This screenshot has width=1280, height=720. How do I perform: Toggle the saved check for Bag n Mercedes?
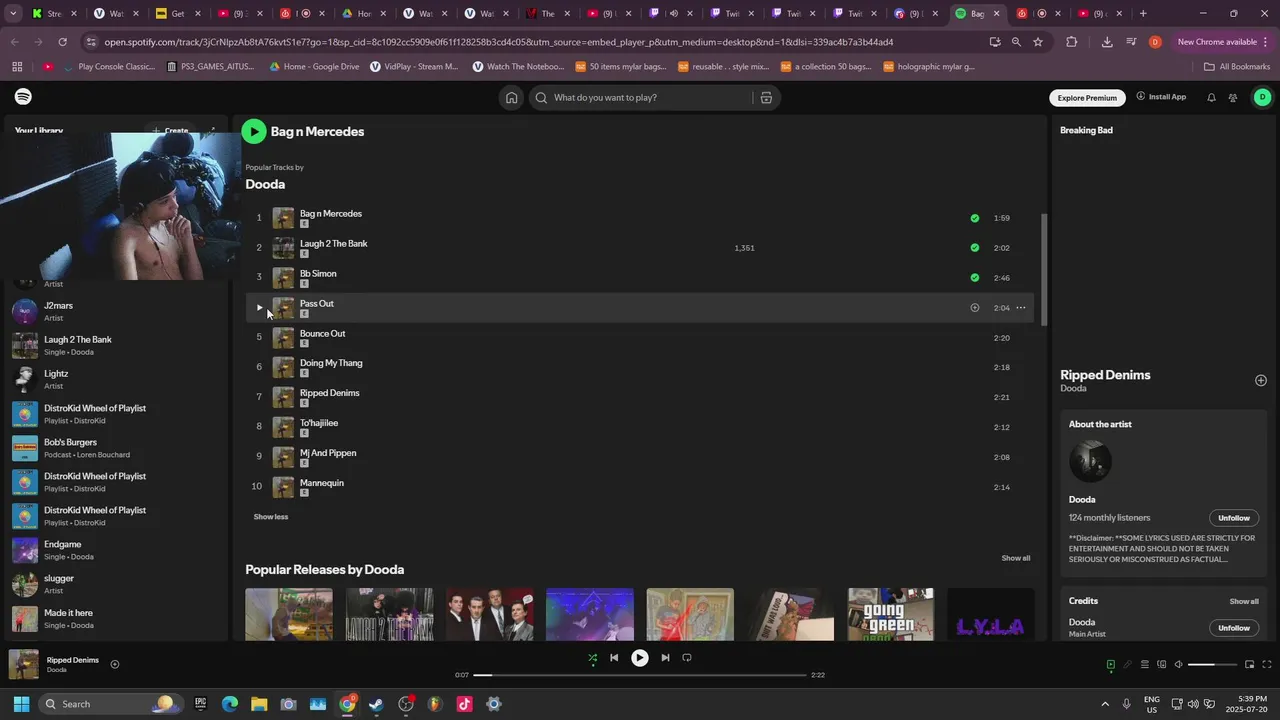point(974,218)
